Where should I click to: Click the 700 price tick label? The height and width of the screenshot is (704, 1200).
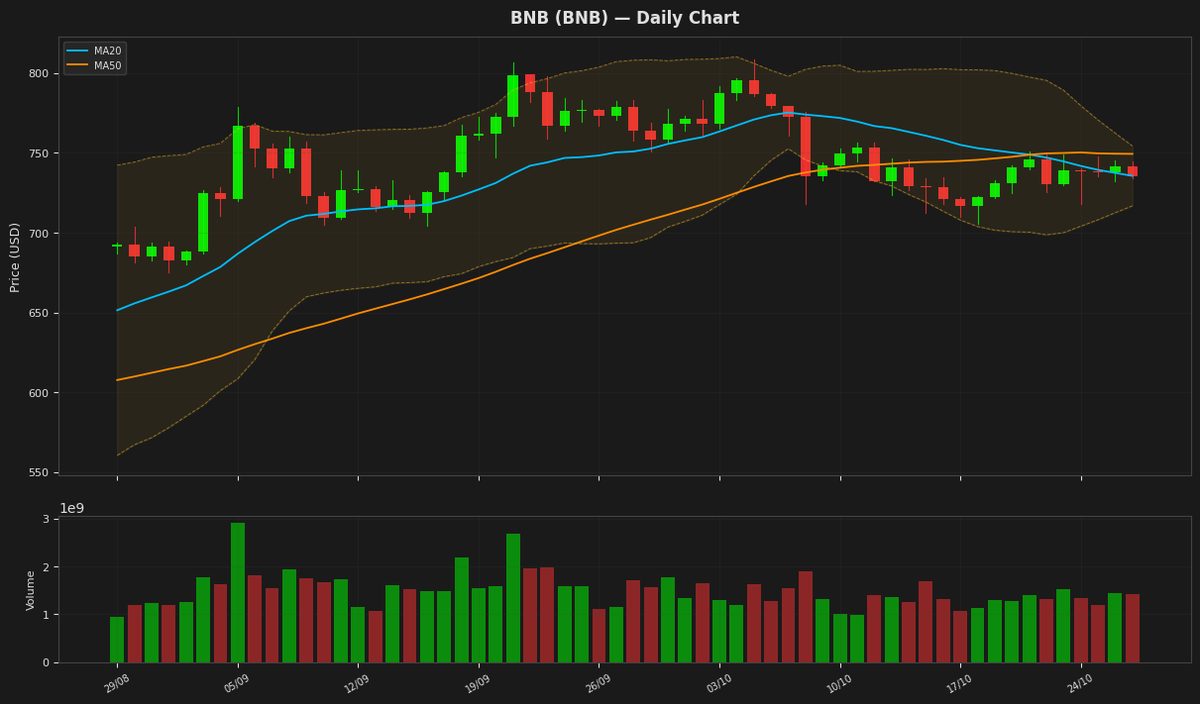click(39, 234)
